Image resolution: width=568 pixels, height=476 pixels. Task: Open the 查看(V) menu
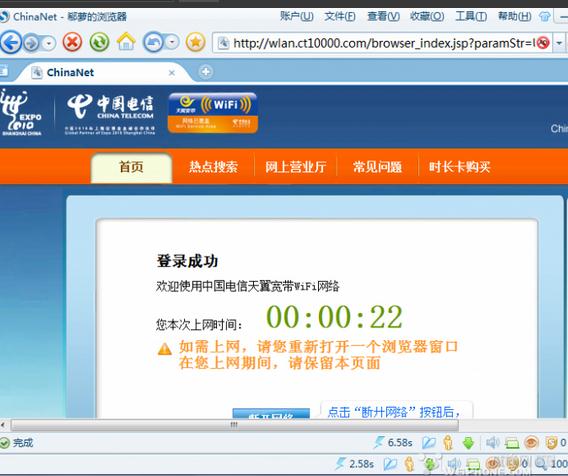(384, 16)
